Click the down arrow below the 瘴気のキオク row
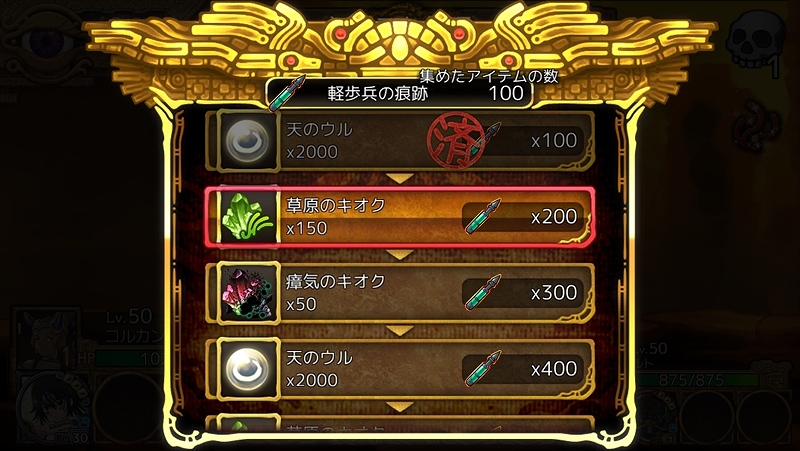 tap(400, 331)
